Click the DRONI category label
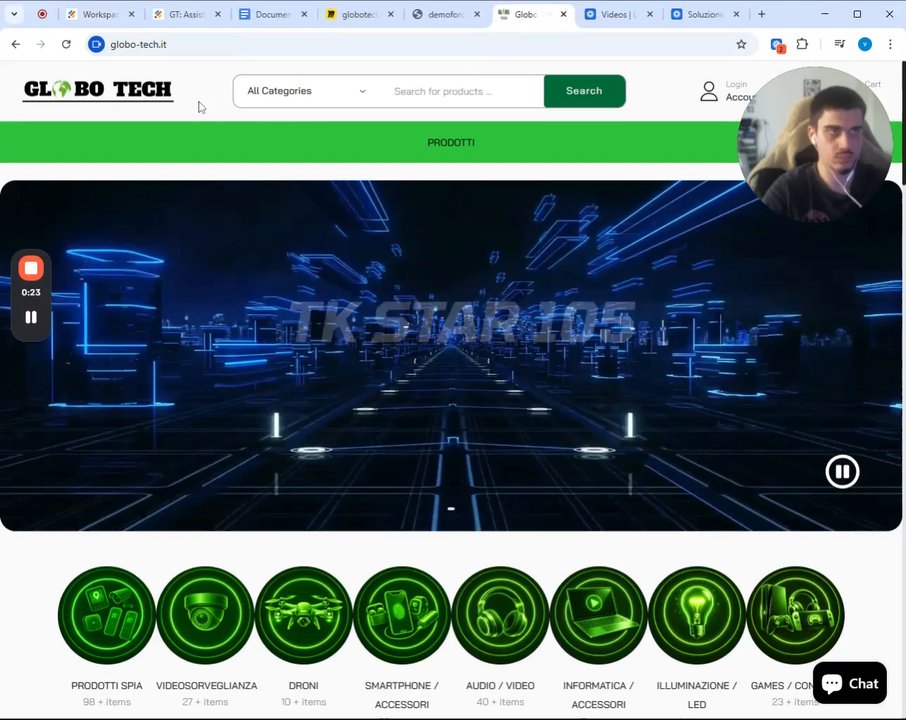This screenshot has height=720, width=906. point(303,685)
